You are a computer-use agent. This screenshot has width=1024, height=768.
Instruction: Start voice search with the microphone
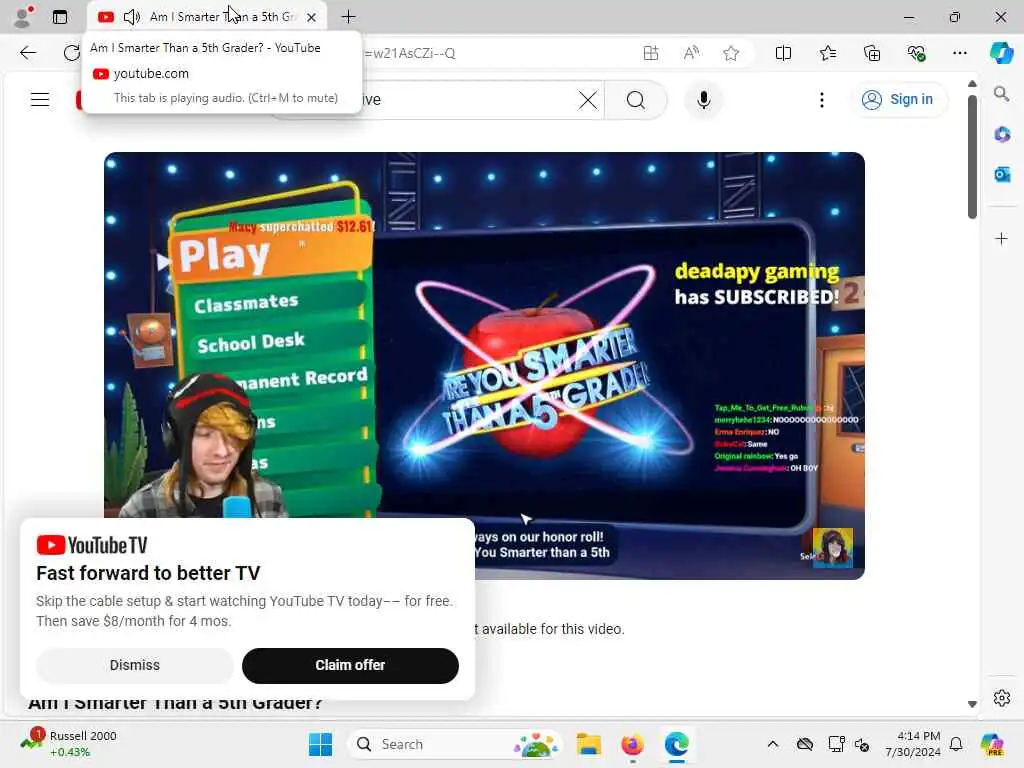[x=703, y=100]
